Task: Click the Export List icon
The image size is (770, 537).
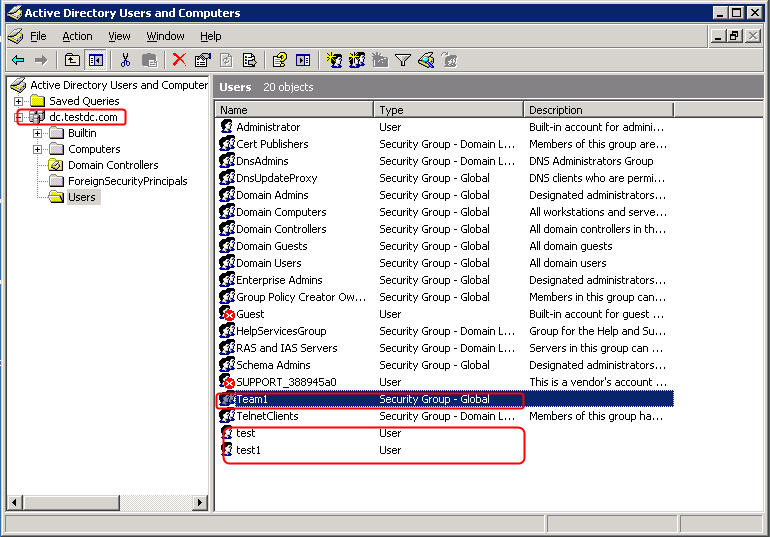Action: click(249, 60)
